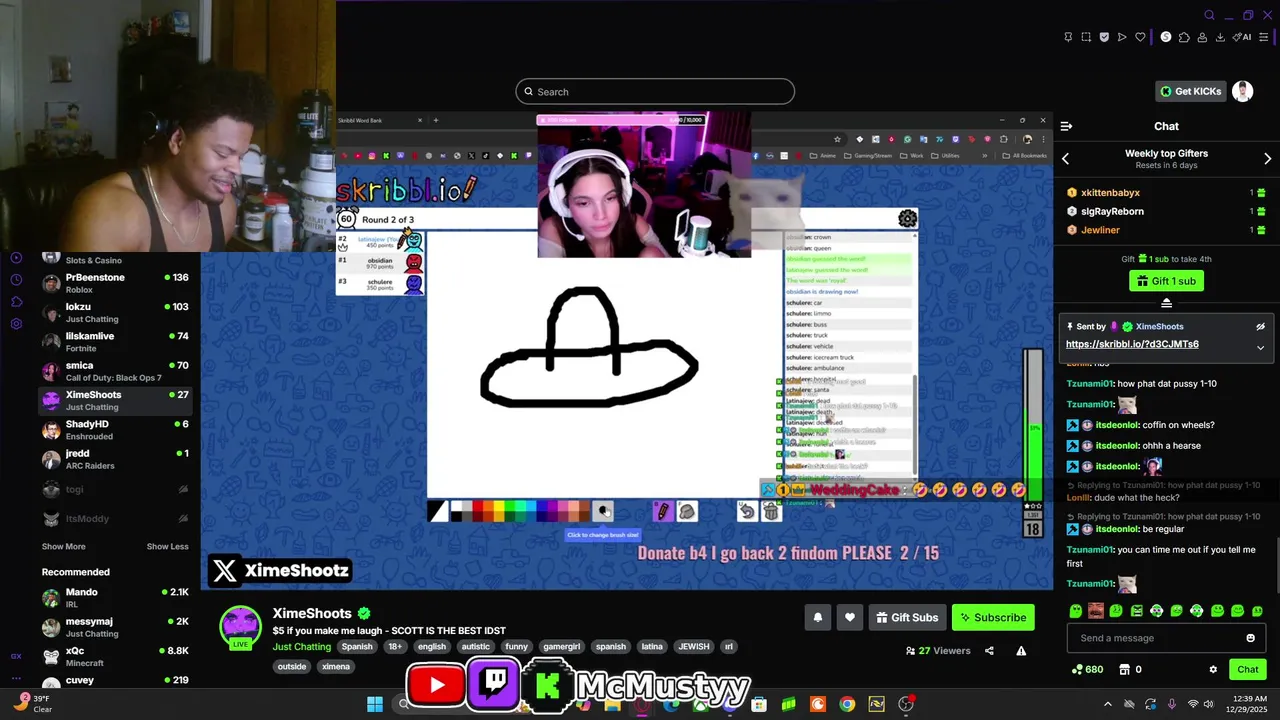This screenshot has width=1280, height=720.
Task: Open the heart bookmarks icon in toolbar
Action: pyautogui.click(x=1140, y=37)
